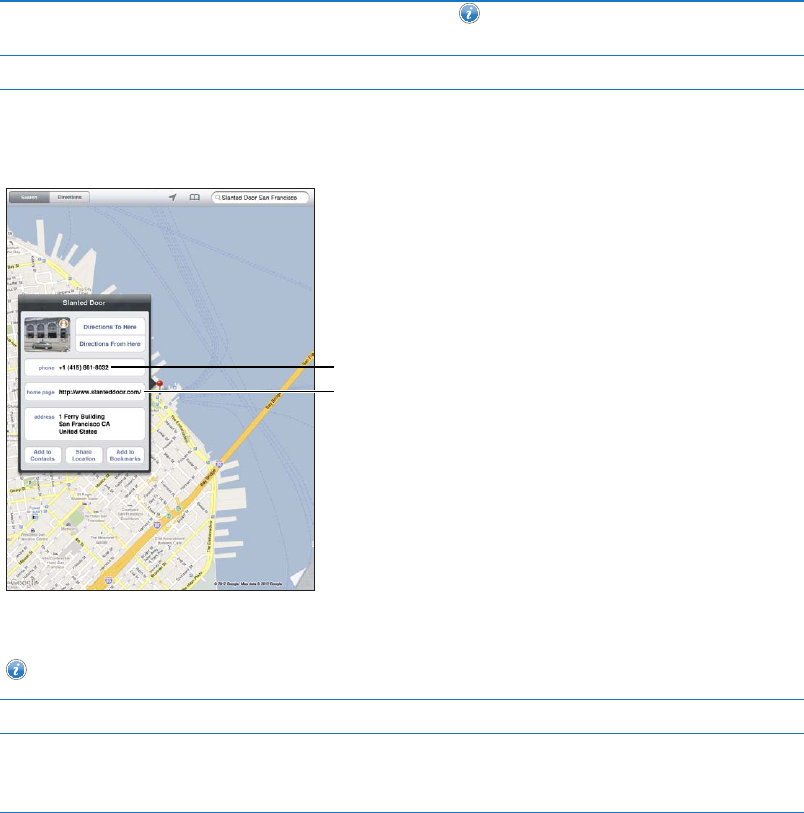The height and width of the screenshot is (813, 804).
Task: Switch to the Directions tab
Action: 70,198
